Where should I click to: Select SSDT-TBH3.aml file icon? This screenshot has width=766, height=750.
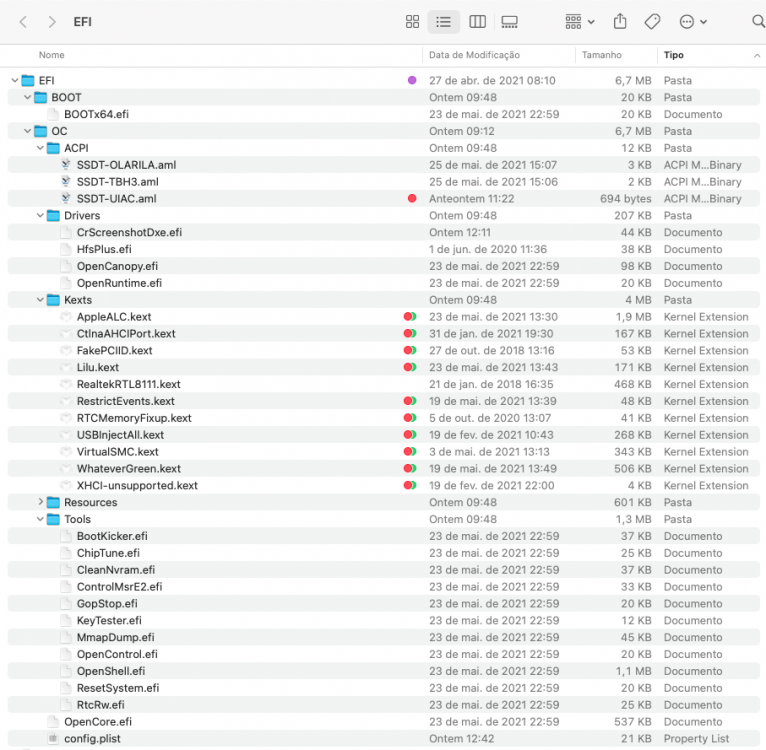pyautogui.click(x=66, y=182)
